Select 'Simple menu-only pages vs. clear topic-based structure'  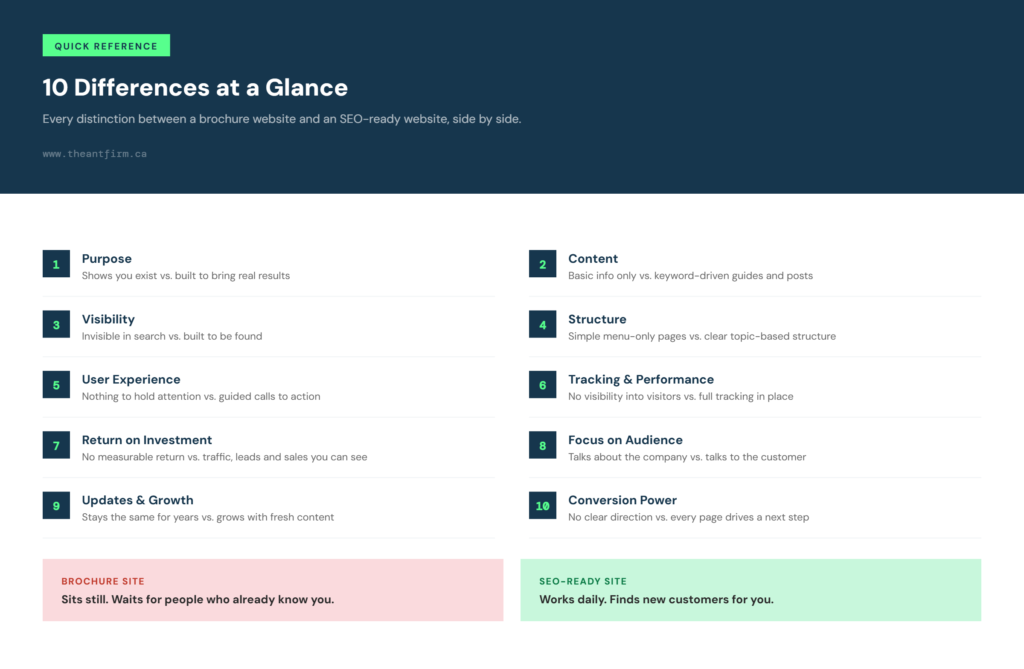702,336
